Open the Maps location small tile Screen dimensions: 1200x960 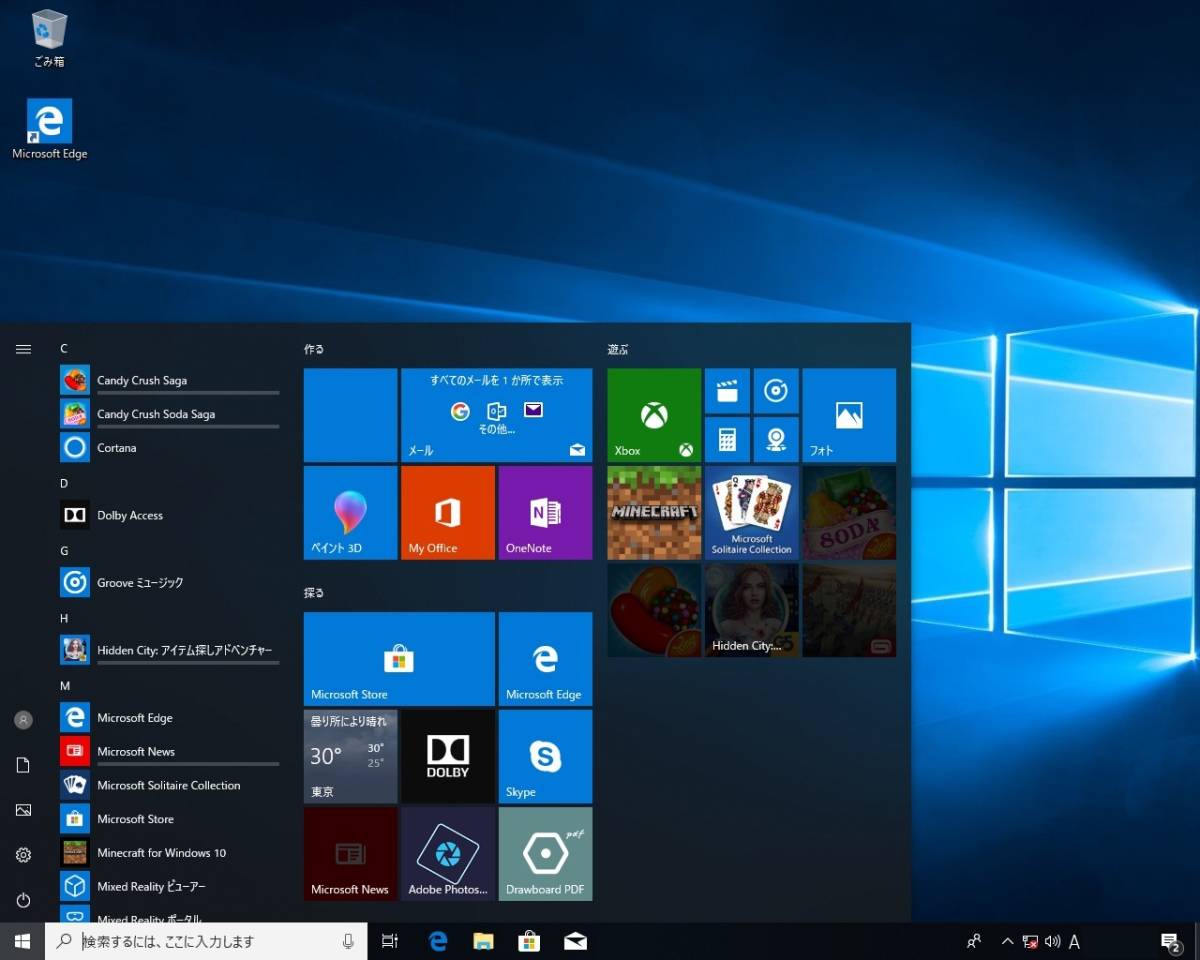tap(776, 440)
